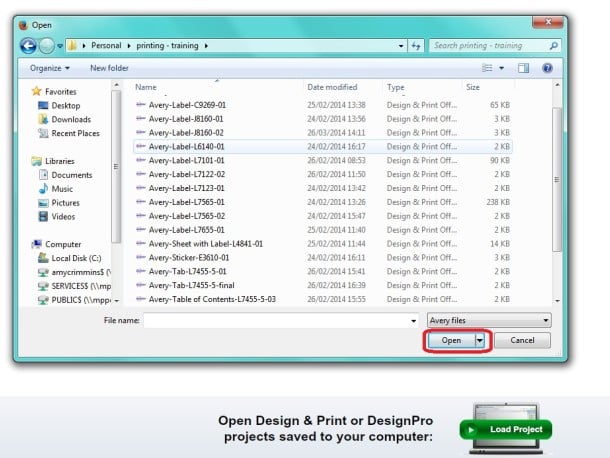Click Personal in the breadcrumb path
This screenshot has height=458, width=610.
(106, 46)
